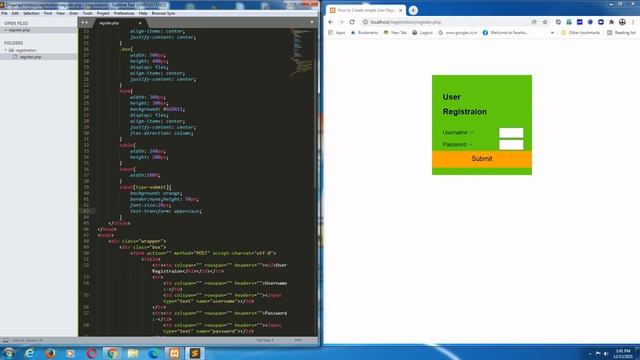Open the Help menu in Sublime Text
640x360 pixels.
[143, 13]
